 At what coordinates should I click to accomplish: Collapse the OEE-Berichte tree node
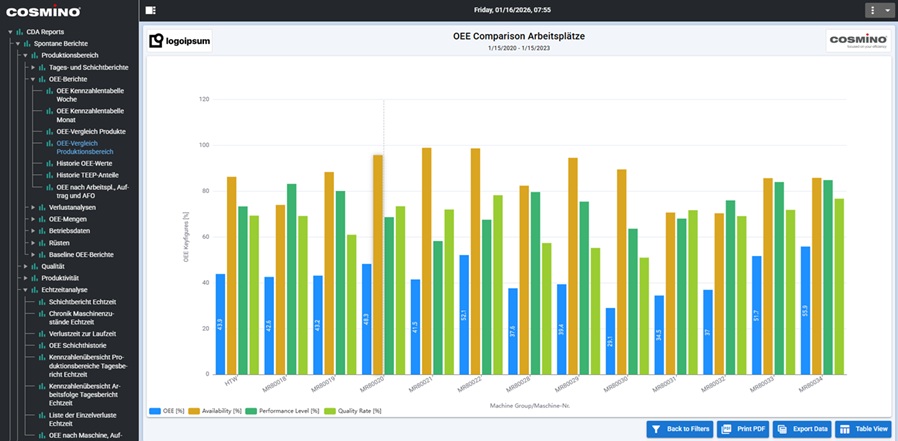33,78
